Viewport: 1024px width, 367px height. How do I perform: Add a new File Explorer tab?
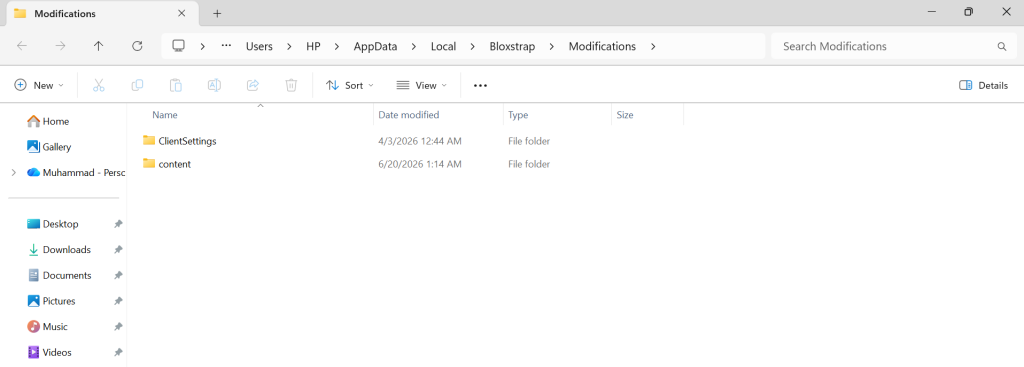click(217, 13)
